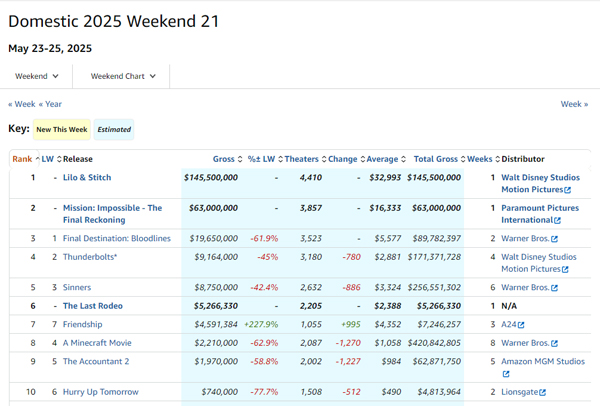The width and height of the screenshot is (600, 406).
Task: Click external link icon in Lilo & Stitch row
Action: click(568, 190)
